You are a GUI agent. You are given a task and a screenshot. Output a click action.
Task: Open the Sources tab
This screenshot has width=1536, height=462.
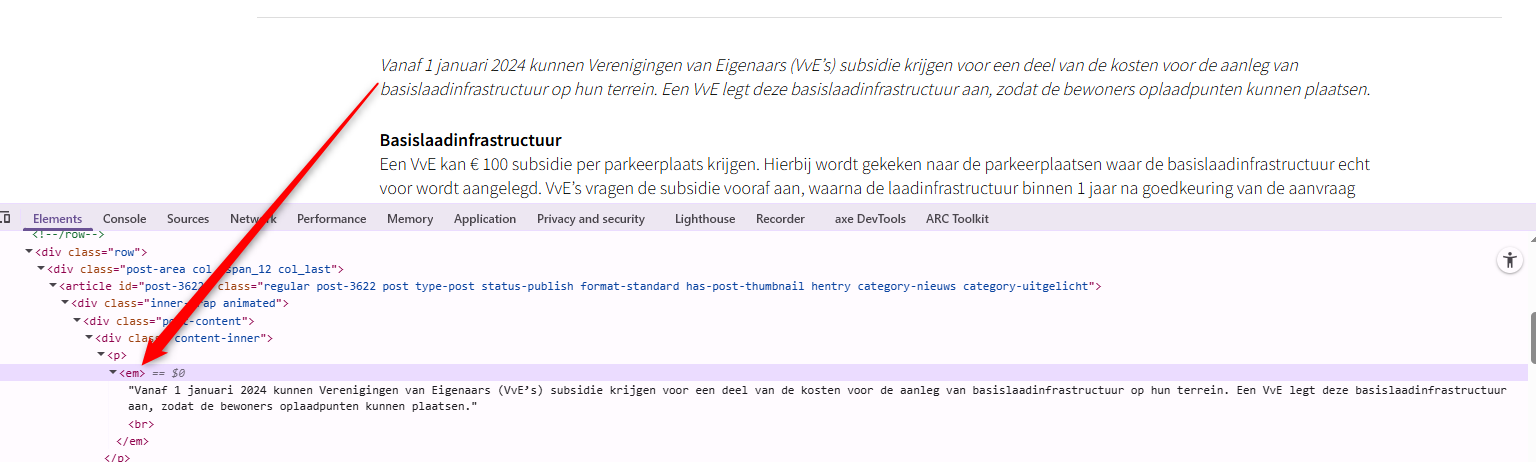[x=188, y=219]
